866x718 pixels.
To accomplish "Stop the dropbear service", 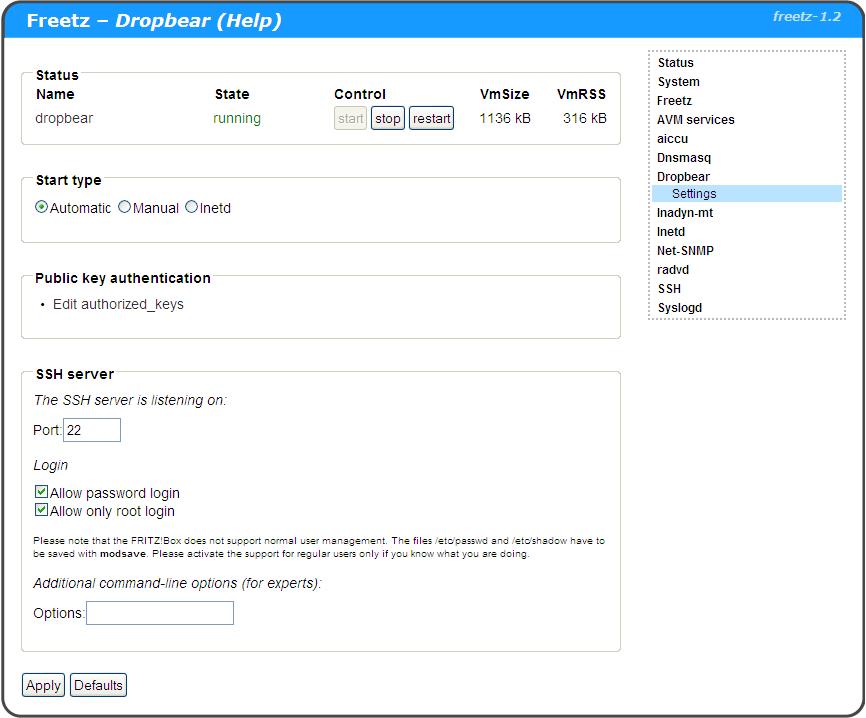I will click(x=388, y=118).
